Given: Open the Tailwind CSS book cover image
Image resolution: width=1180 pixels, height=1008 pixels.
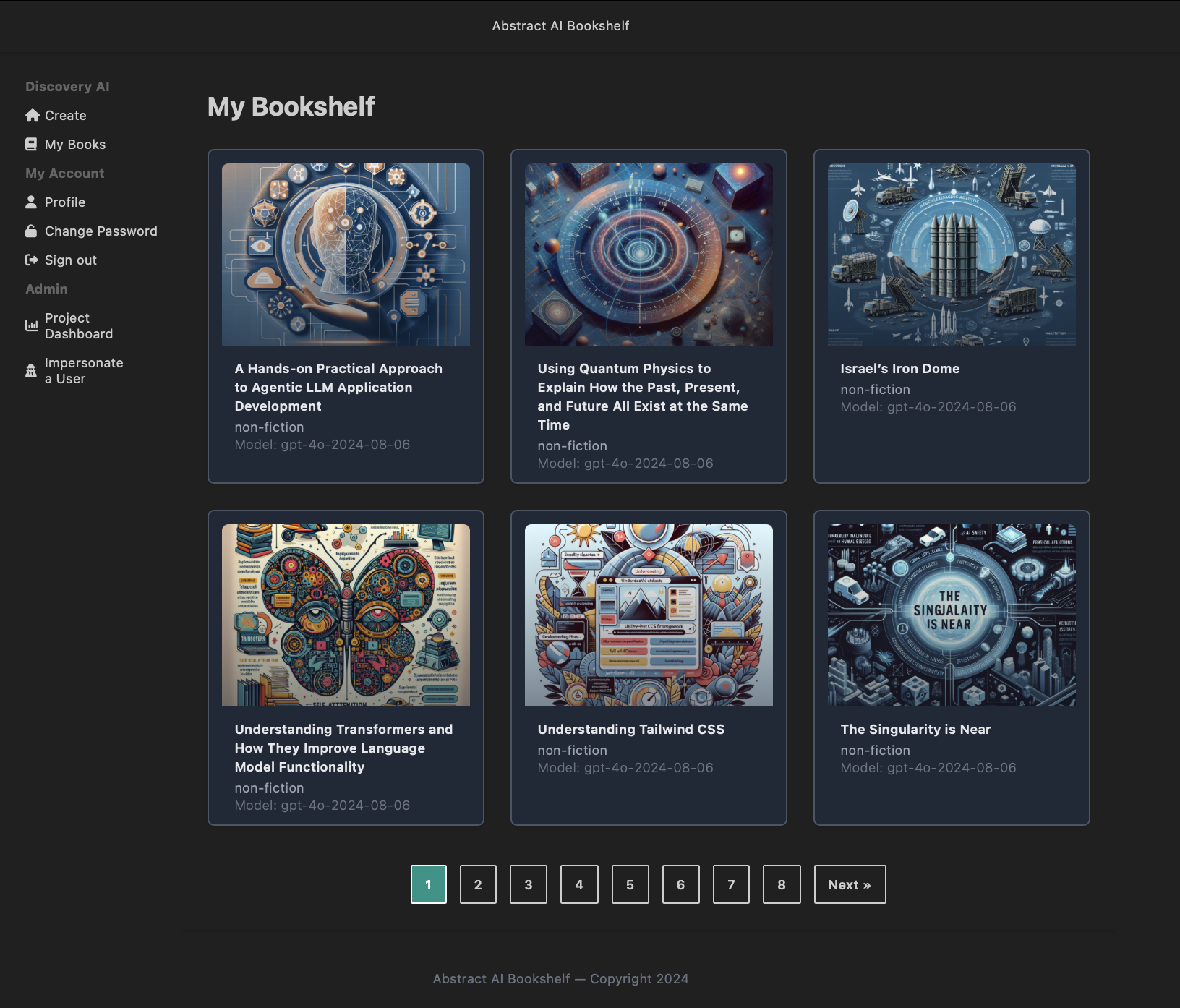Looking at the screenshot, I should [x=649, y=615].
